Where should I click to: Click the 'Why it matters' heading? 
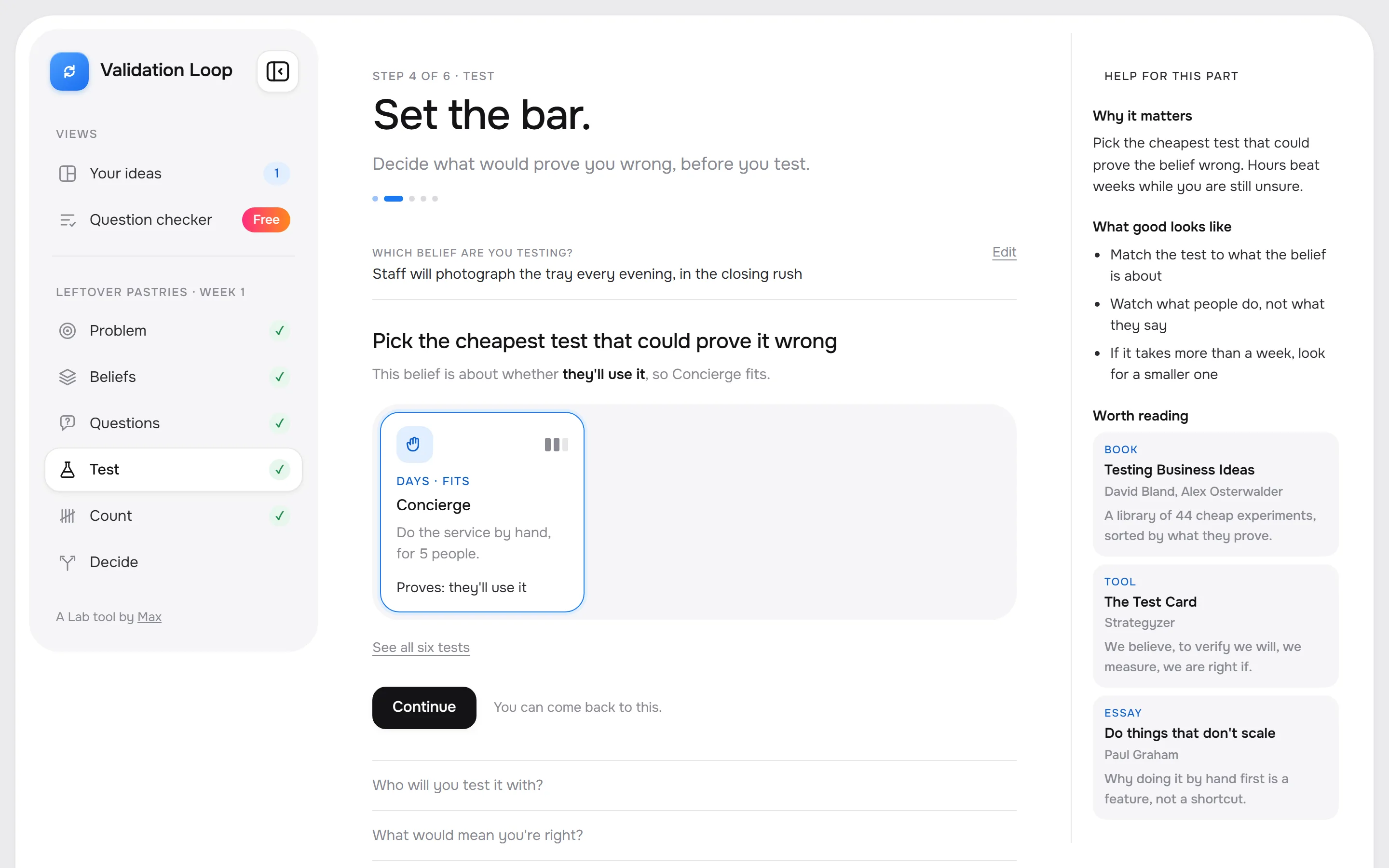(1142, 116)
